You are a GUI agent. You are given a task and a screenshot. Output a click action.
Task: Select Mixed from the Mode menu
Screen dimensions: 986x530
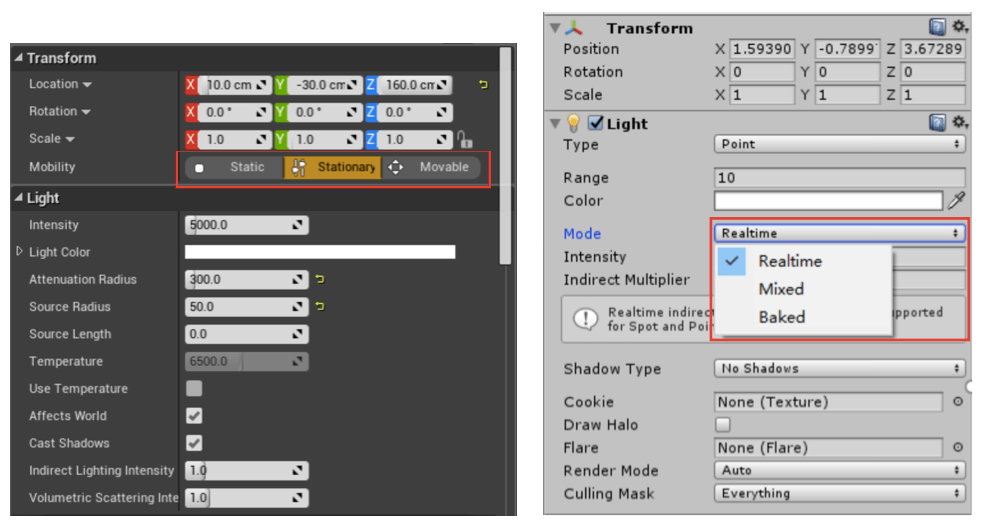[x=781, y=289]
